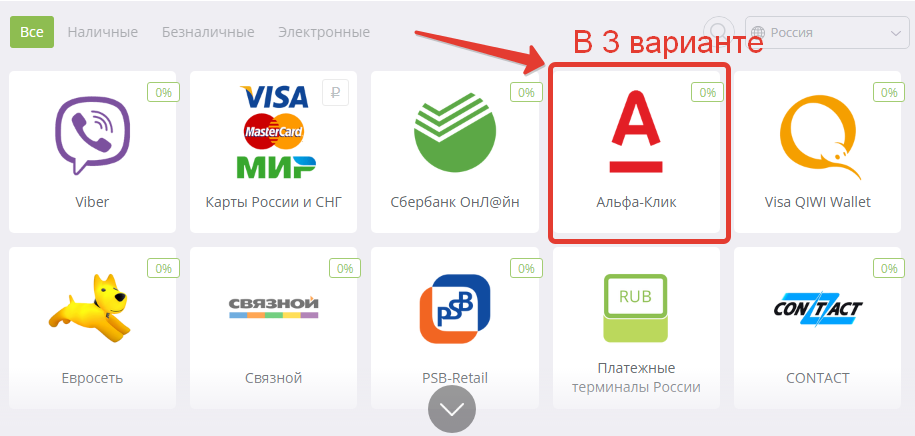Pick the Альфа-Клик red A logo
Viewport: 915px width, 436px height.
[x=635, y=132]
